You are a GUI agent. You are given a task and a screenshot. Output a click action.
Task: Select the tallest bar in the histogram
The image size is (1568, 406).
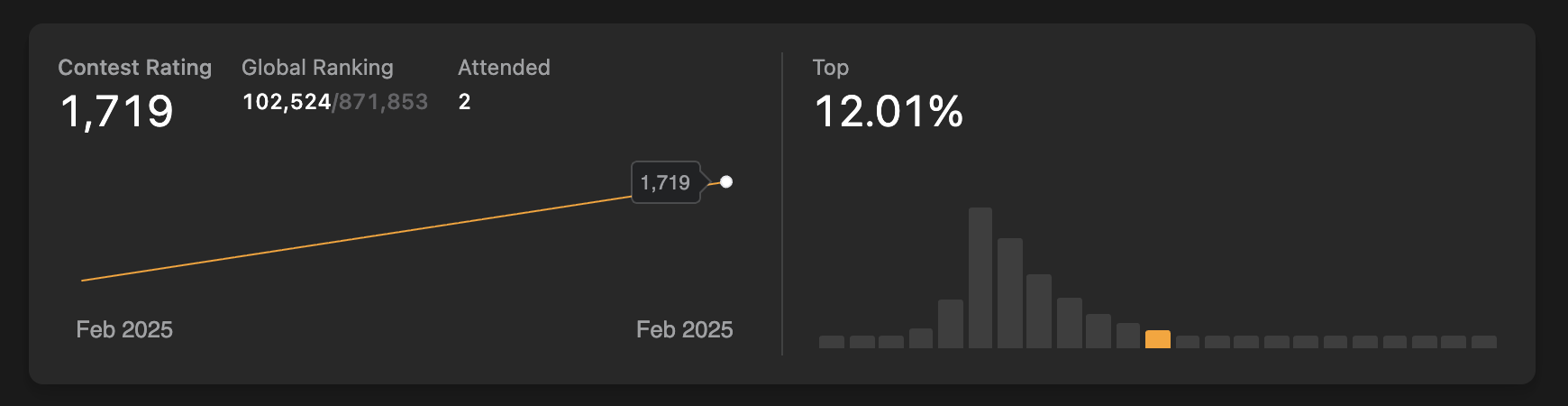[x=980, y=278]
